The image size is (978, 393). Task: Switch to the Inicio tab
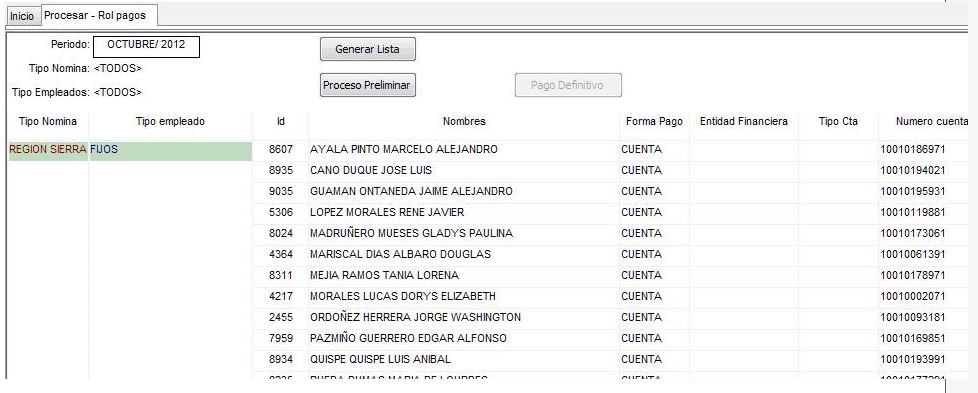(x=22, y=16)
